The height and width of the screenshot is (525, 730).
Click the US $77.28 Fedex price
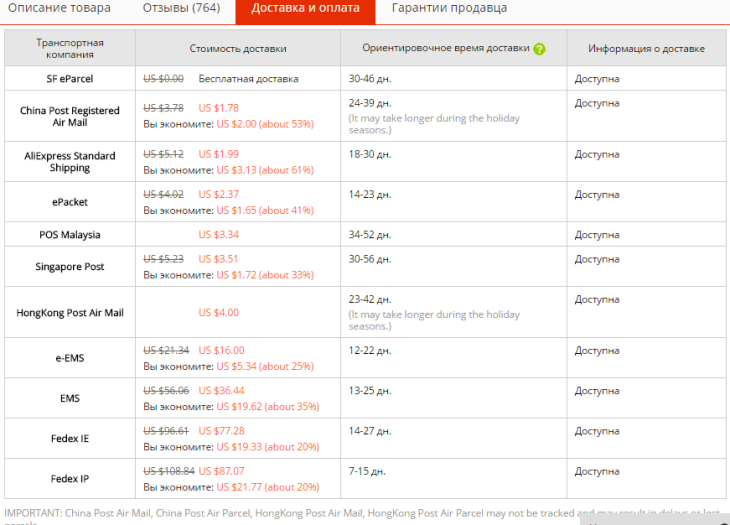coord(221,431)
